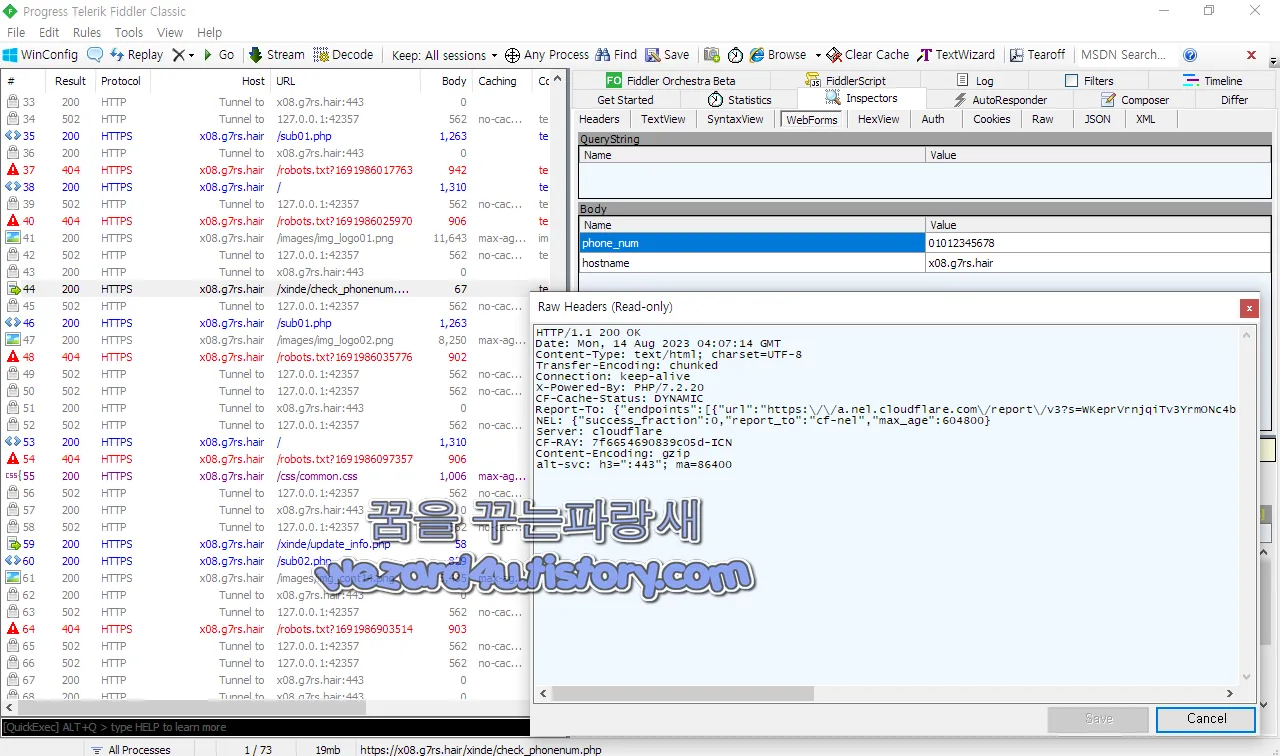The image size is (1280, 756).
Task: Click Cancel in Raw Headers dialog
Action: coord(1206,719)
